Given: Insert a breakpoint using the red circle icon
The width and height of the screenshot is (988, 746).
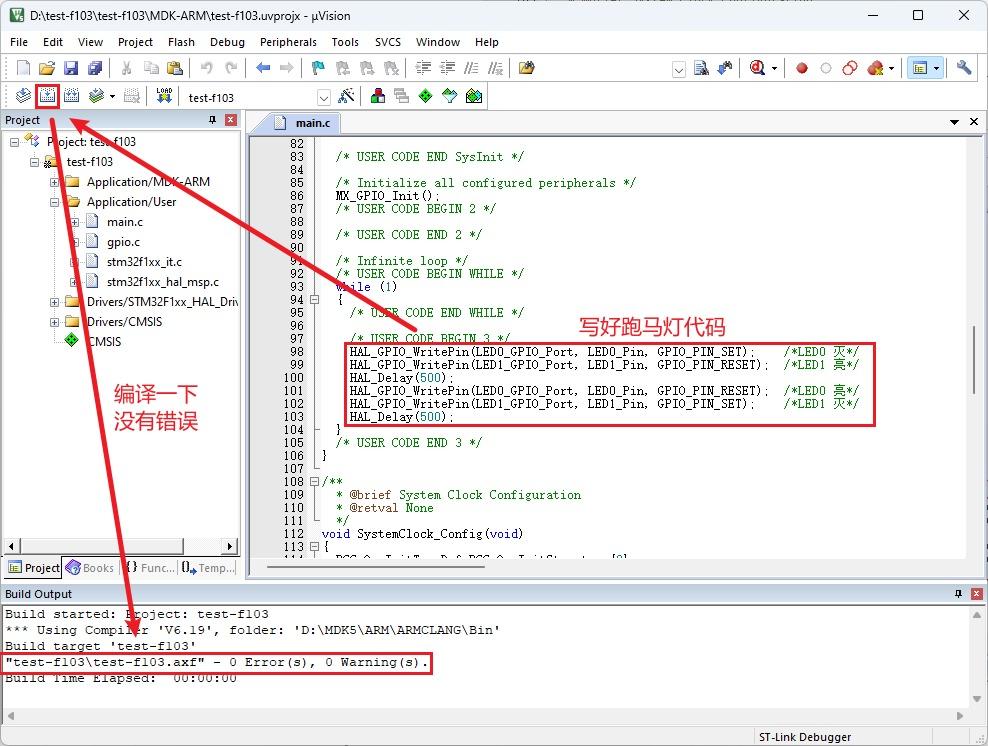Looking at the screenshot, I should 801,68.
